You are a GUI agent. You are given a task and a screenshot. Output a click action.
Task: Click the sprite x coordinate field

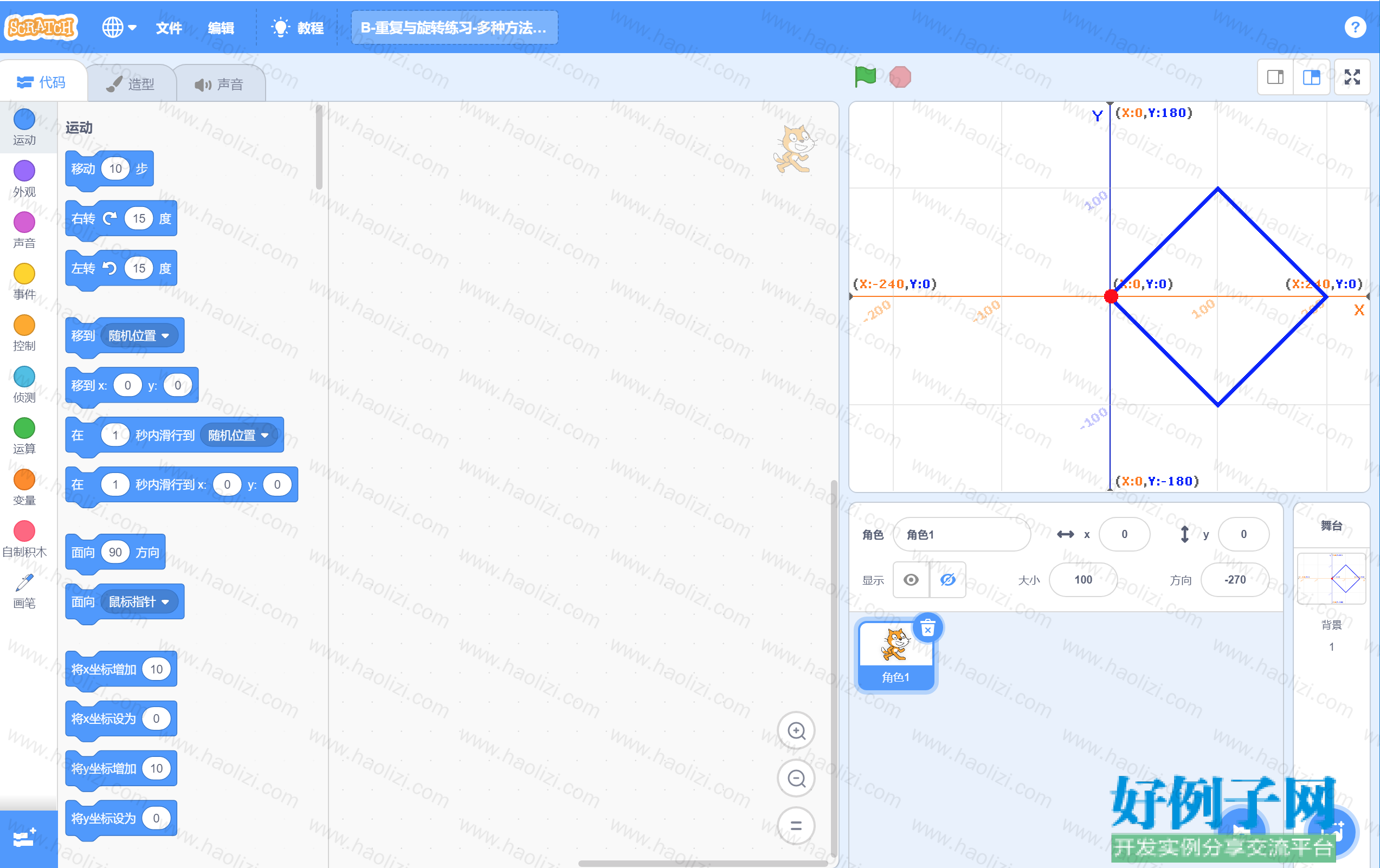pos(1124,534)
